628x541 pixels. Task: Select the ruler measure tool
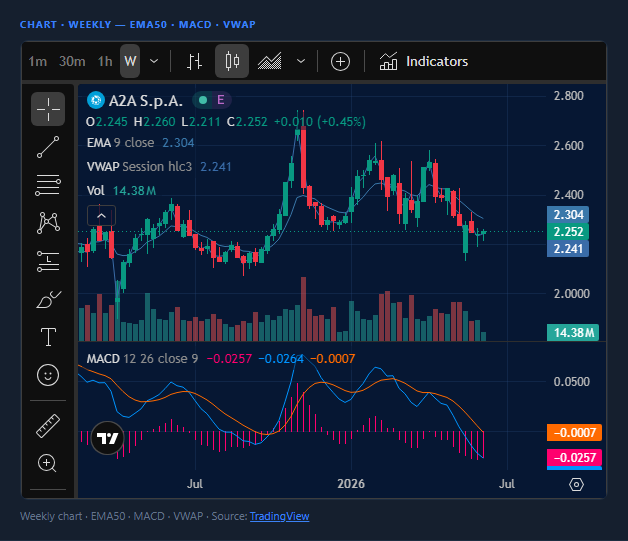point(48,426)
